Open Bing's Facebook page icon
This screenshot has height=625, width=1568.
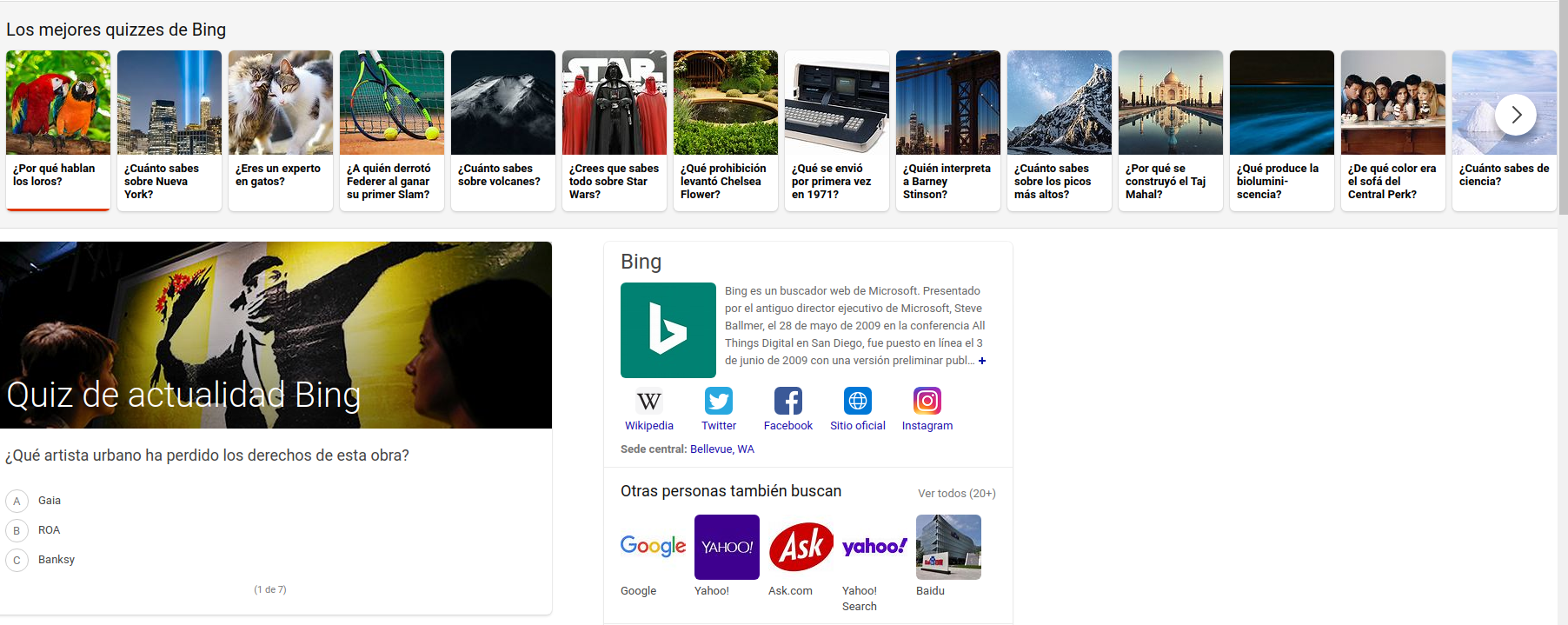click(788, 401)
